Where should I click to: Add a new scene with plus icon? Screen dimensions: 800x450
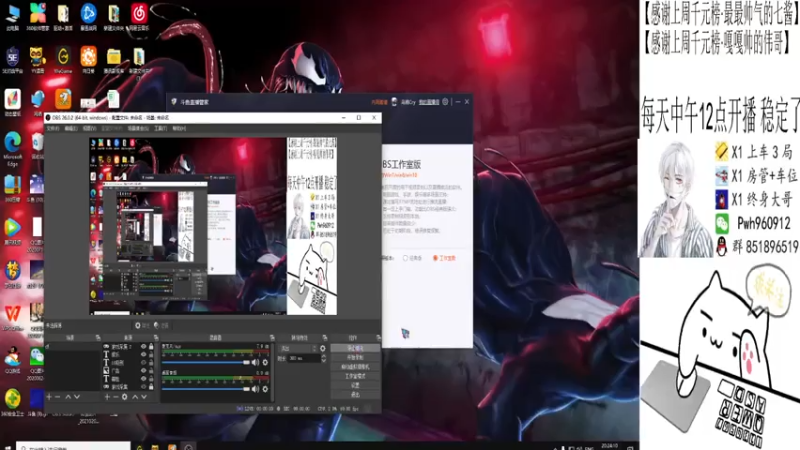pyautogui.click(x=49, y=396)
